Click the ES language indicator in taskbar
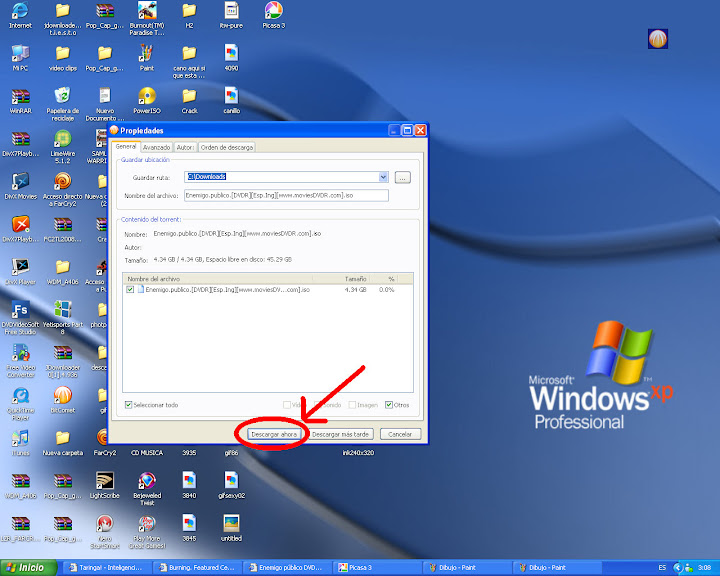Image resolution: width=720 pixels, height=576 pixels. (662, 568)
